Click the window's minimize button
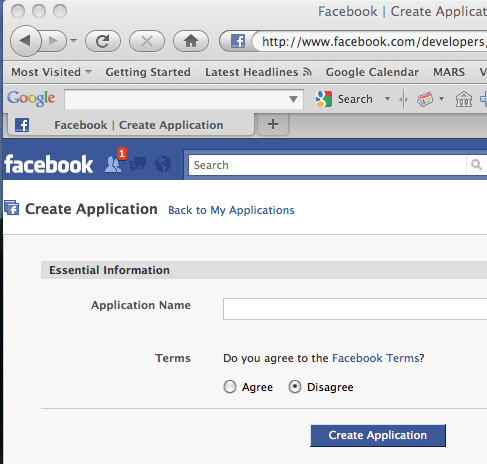This screenshot has height=464, width=487. (39, 11)
